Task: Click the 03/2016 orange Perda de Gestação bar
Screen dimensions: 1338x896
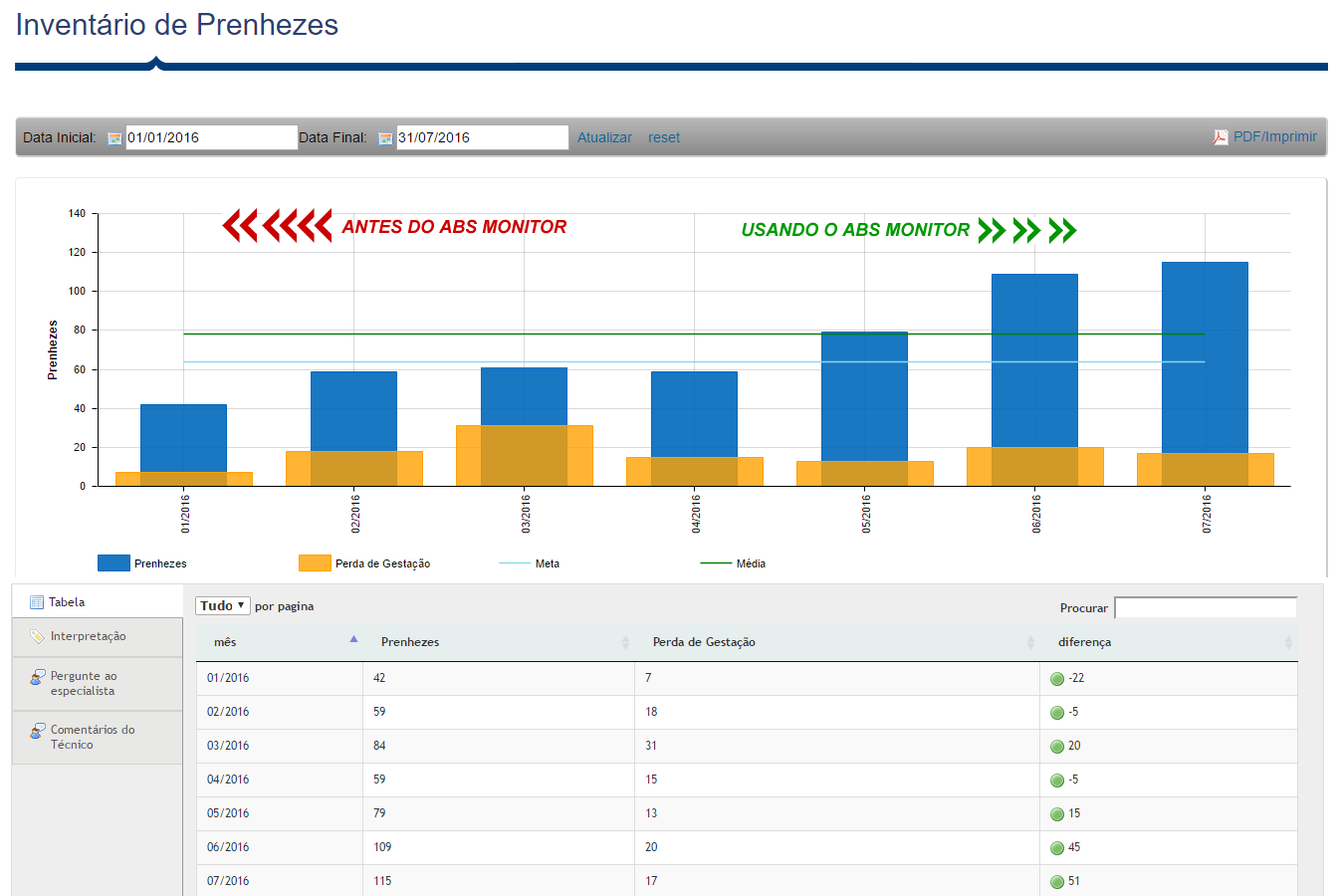Action: pos(524,456)
